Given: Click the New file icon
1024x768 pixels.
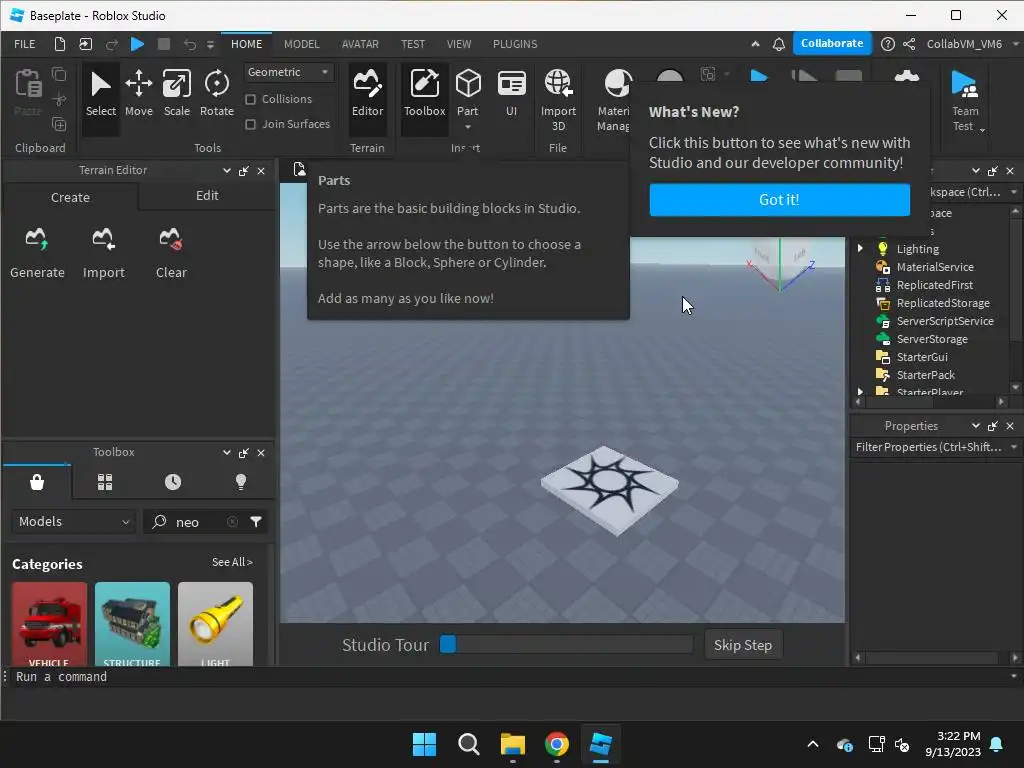Looking at the screenshot, I should [x=59, y=44].
